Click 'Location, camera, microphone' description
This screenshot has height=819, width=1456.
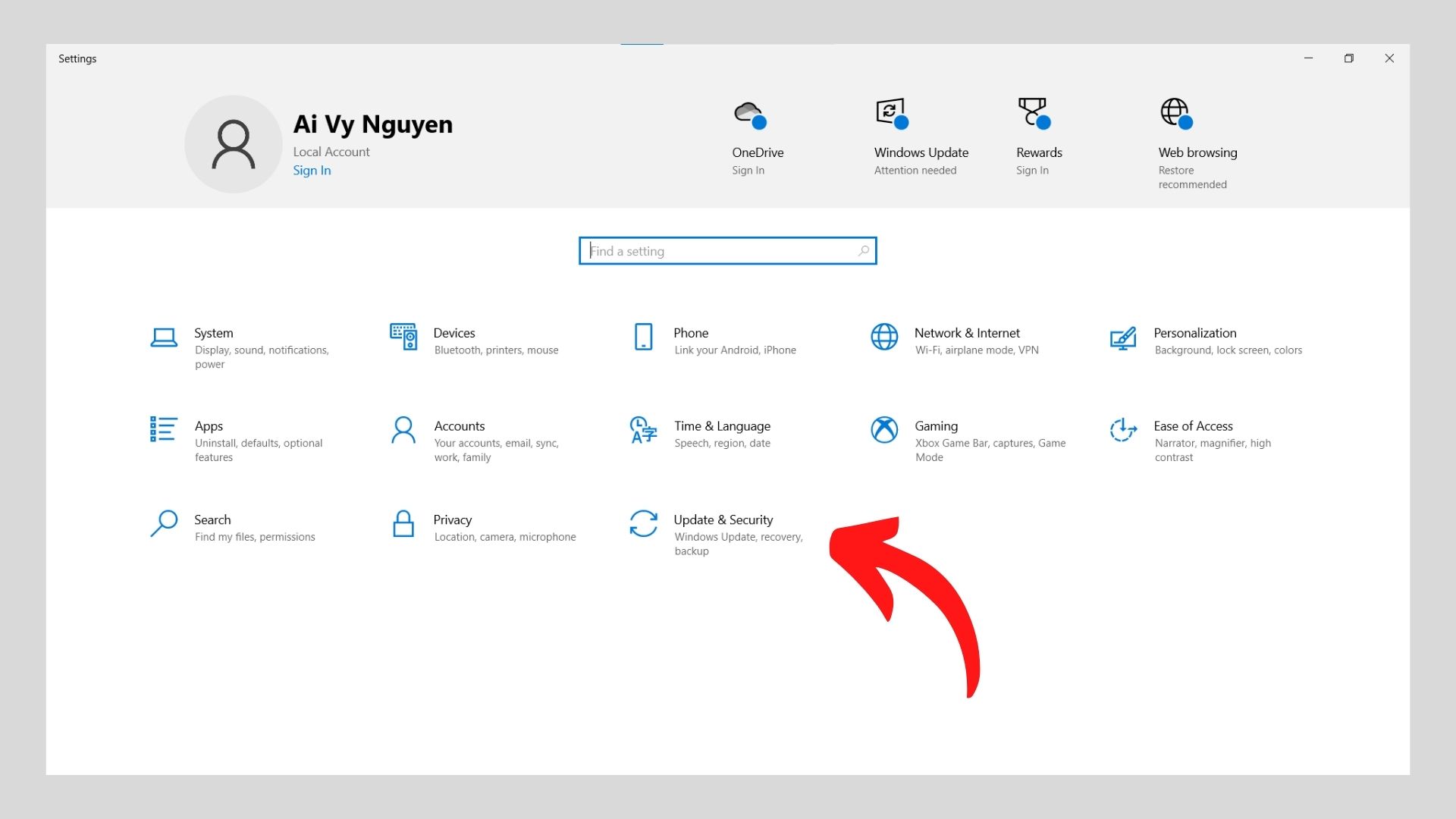point(505,537)
